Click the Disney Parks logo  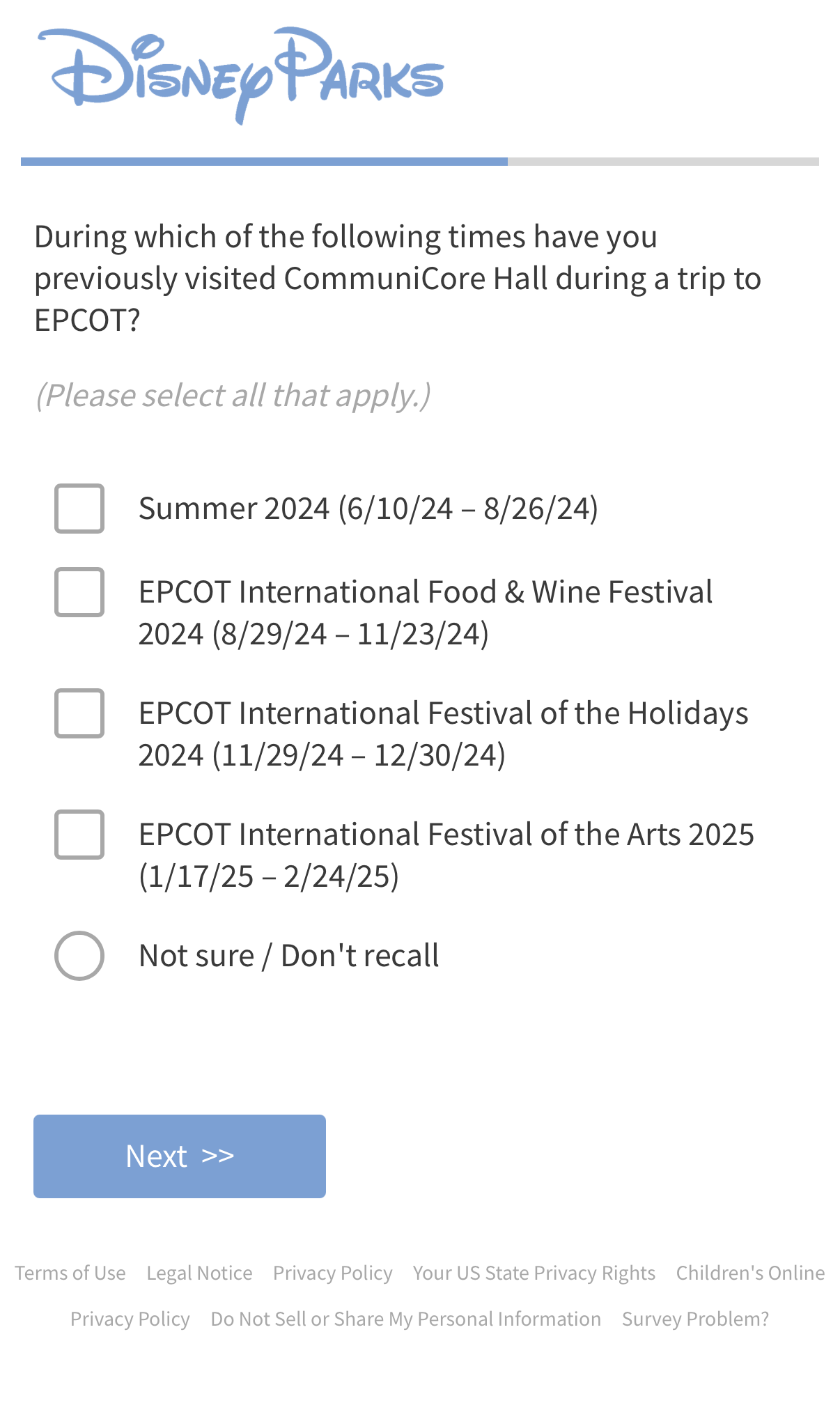(x=241, y=75)
